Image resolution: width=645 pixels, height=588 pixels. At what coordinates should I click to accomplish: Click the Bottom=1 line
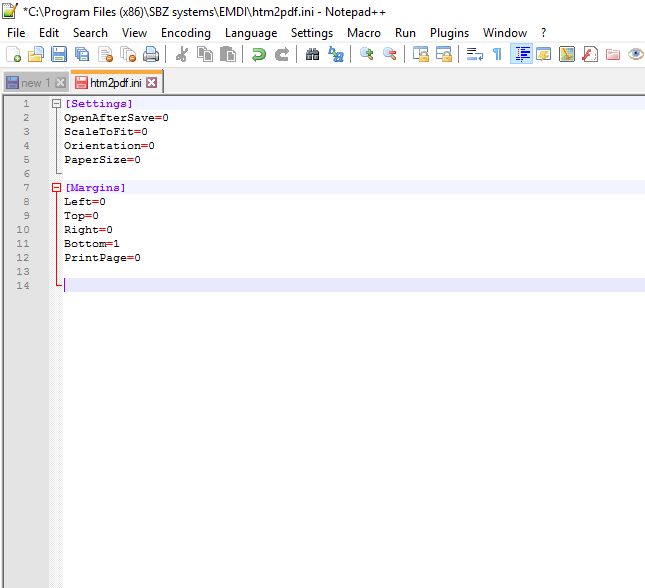click(92, 244)
